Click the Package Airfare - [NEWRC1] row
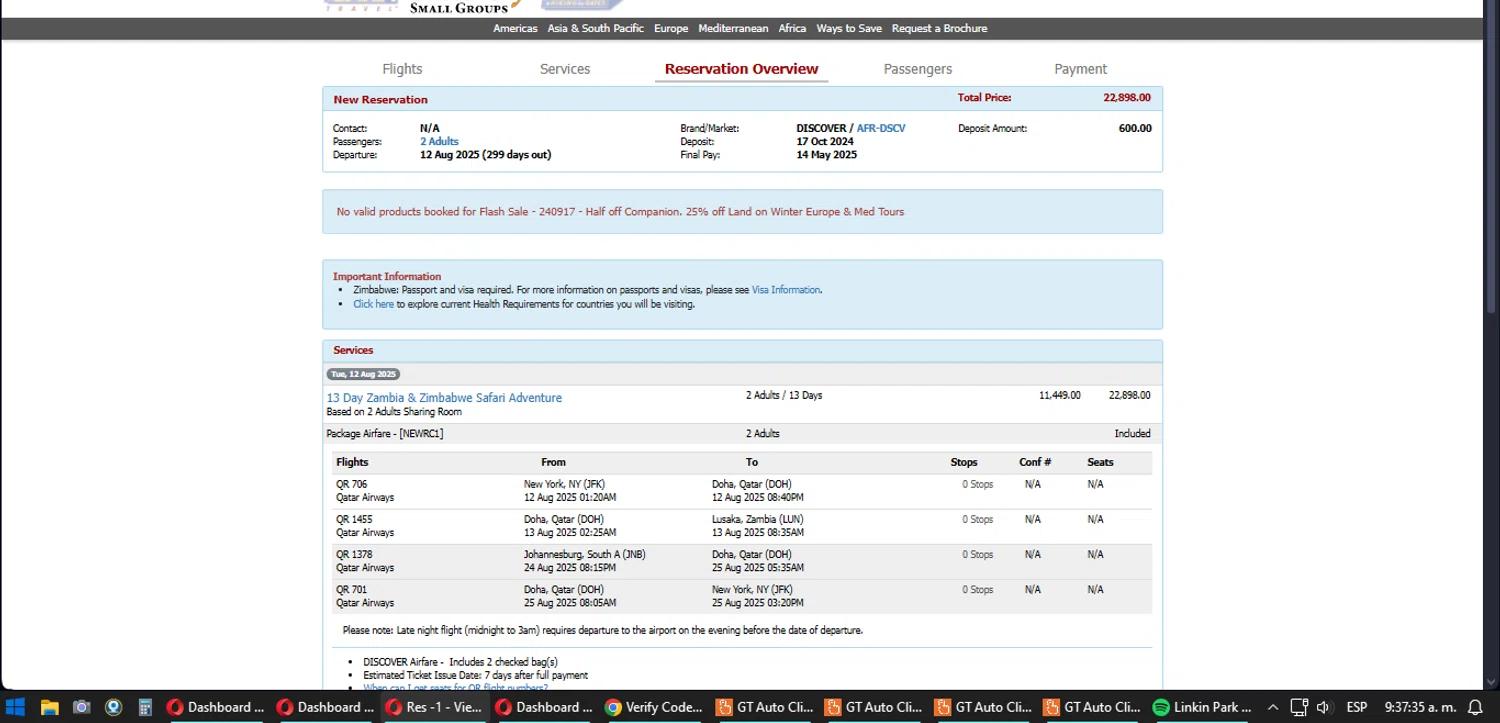The image size is (1500, 723). pos(741,434)
